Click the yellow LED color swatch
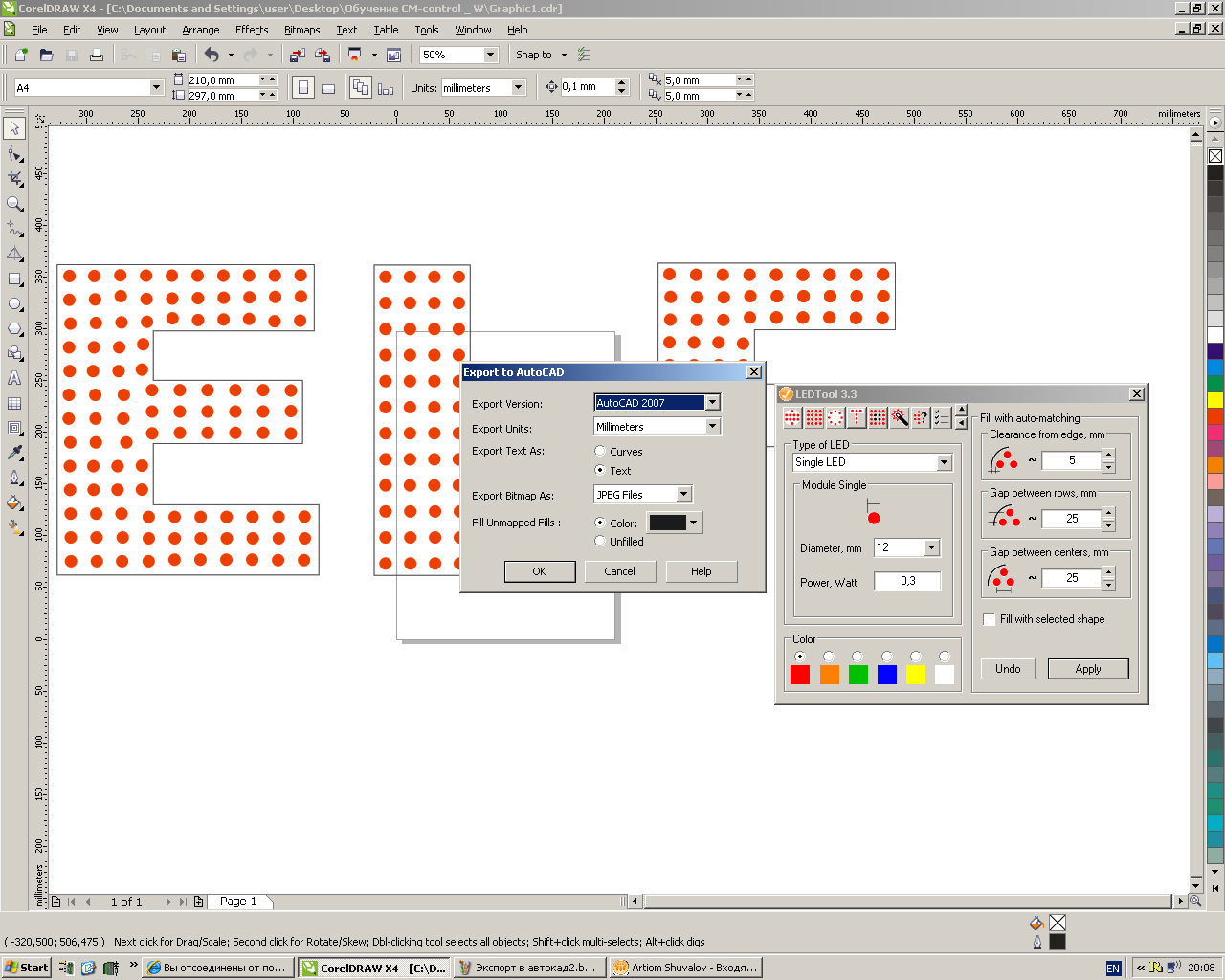The image size is (1225, 980). (x=916, y=675)
